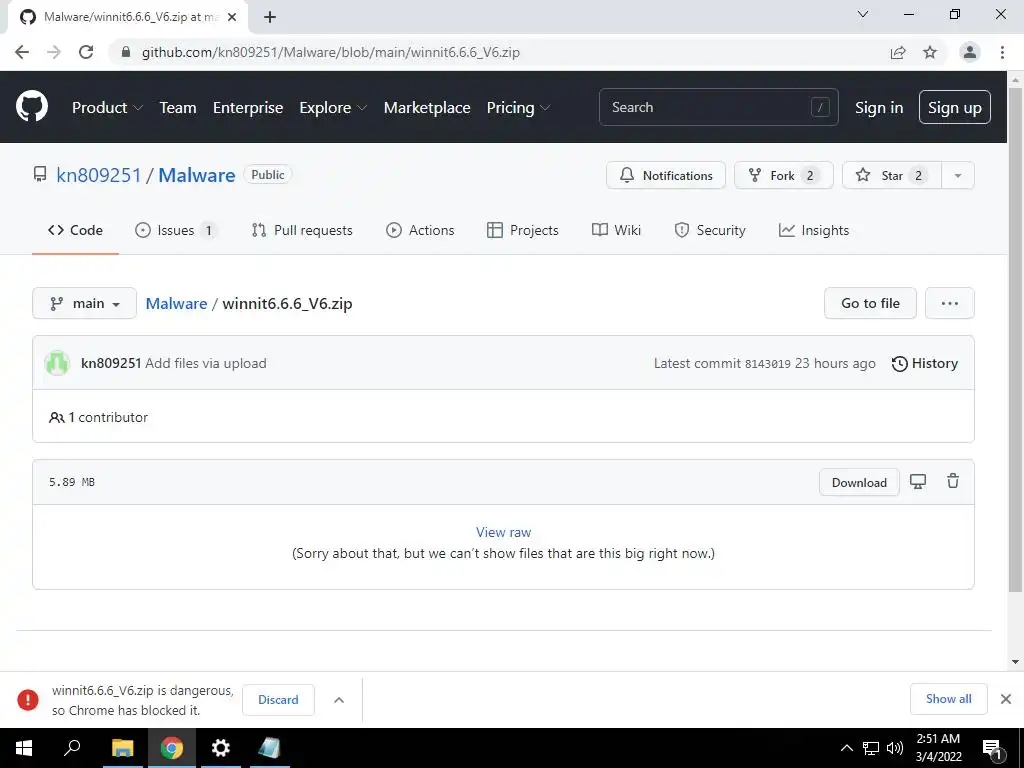Click the Go to file button
Image resolution: width=1024 pixels, height=768 pixels.
870,303
